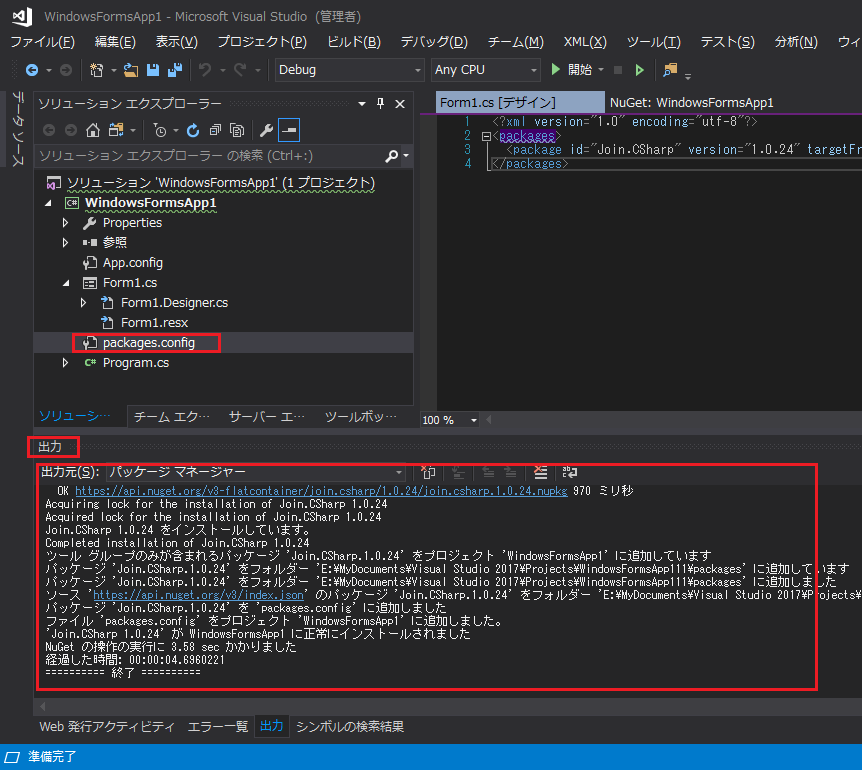This screenshot has height=770, width=862.
Task: Open the Debug configuration dropdown
Action: [348, 70]
